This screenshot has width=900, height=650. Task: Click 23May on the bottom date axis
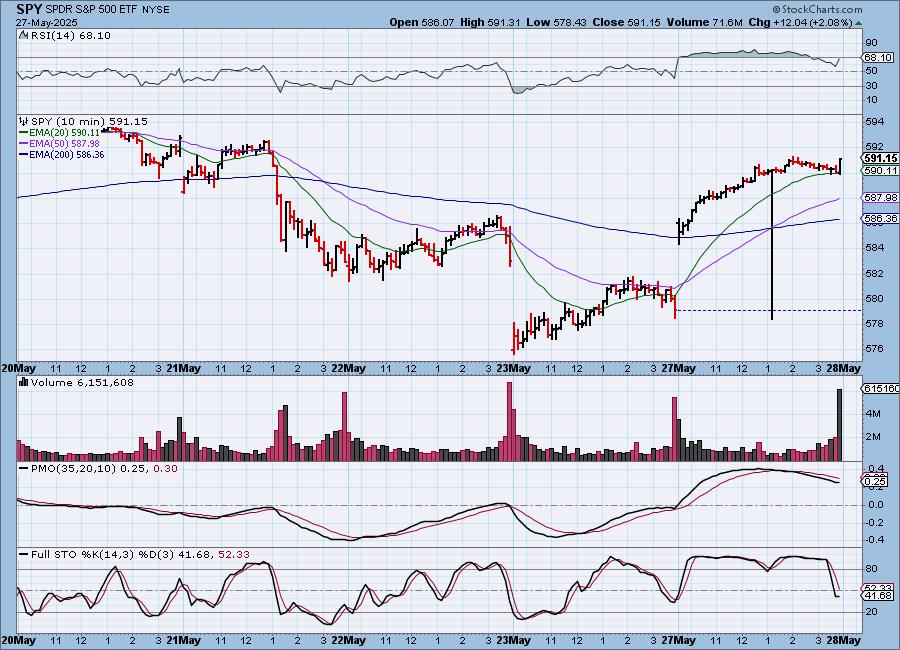513,640
